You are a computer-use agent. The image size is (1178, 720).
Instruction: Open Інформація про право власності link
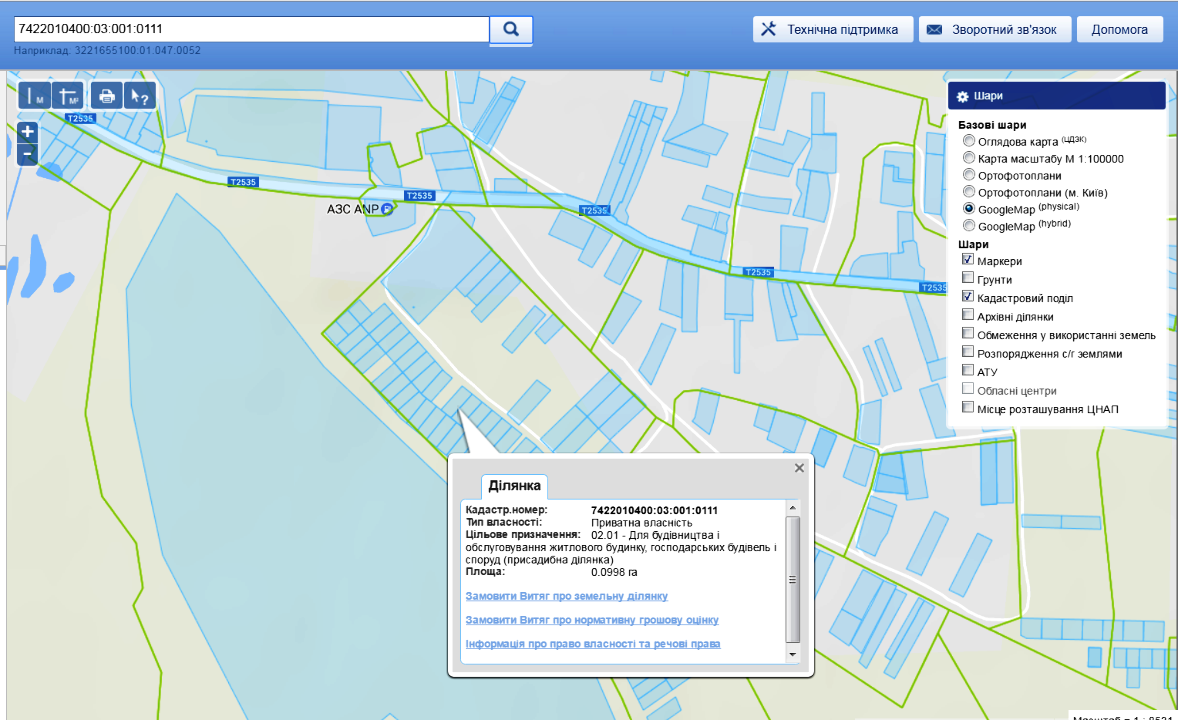click(593, 644)
